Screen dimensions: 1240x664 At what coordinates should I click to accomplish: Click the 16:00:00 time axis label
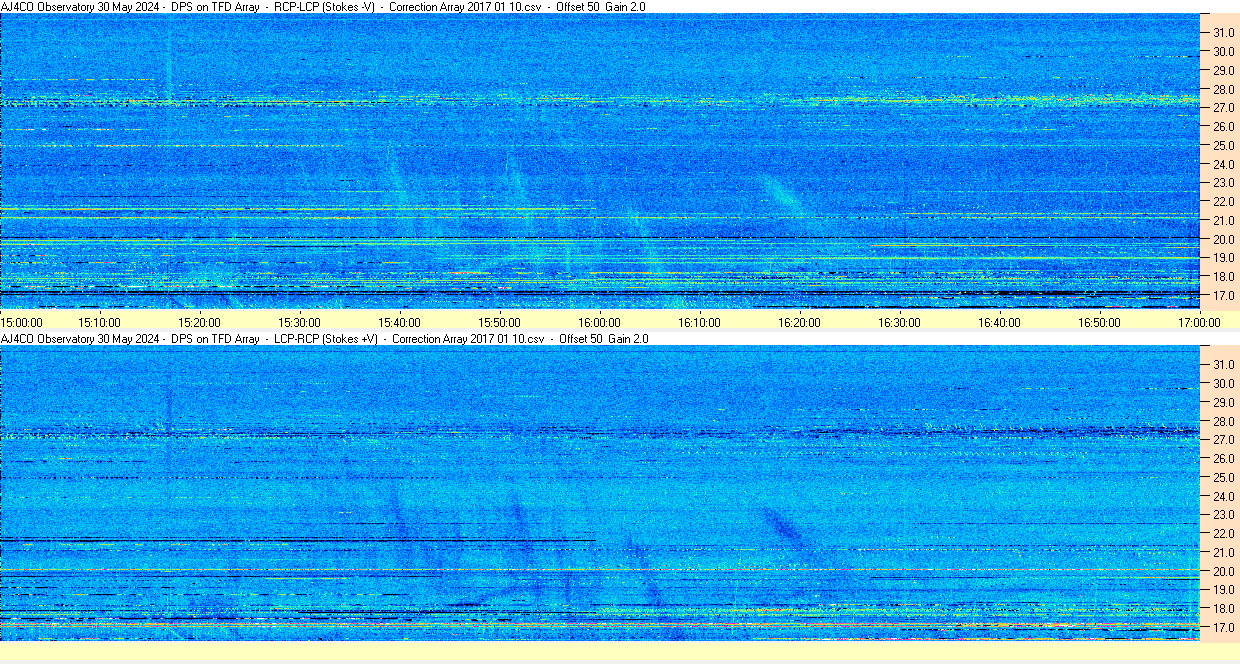click(x=599, y=322)
